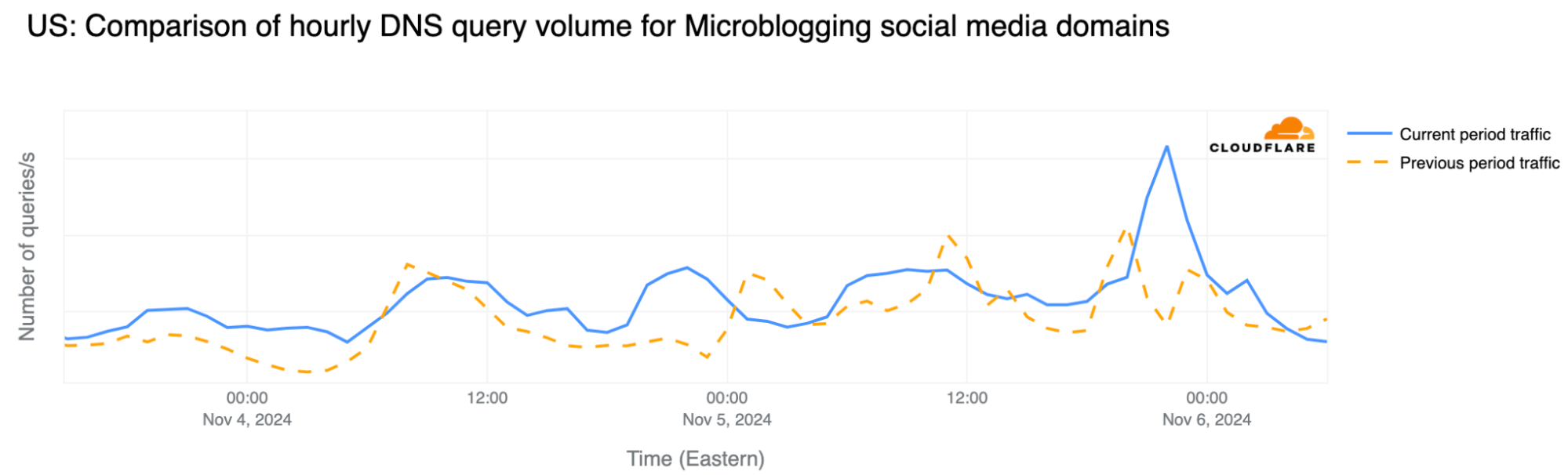The height and width of the screenshot is (475, 1568).
Task: Click the chart title about Microblogging domains
Action: 598,27
